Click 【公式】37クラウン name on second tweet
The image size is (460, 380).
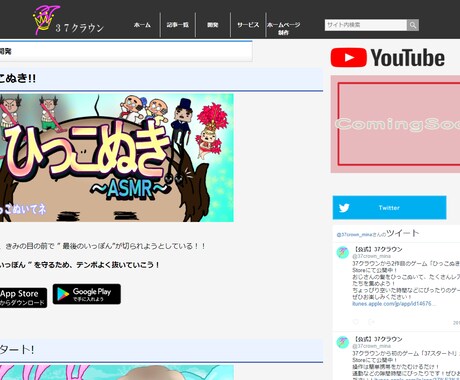(x=377, y=339)
